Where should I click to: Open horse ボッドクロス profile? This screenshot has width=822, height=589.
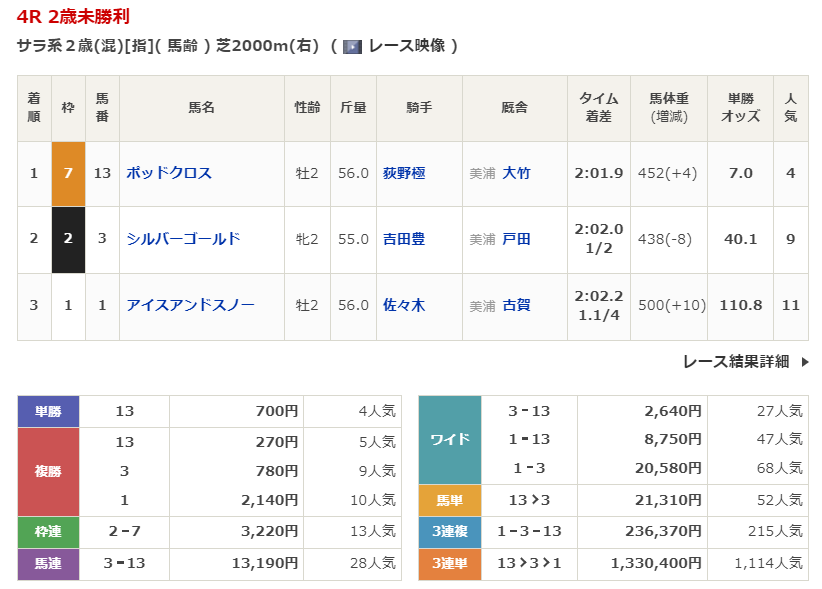(169, 173)
